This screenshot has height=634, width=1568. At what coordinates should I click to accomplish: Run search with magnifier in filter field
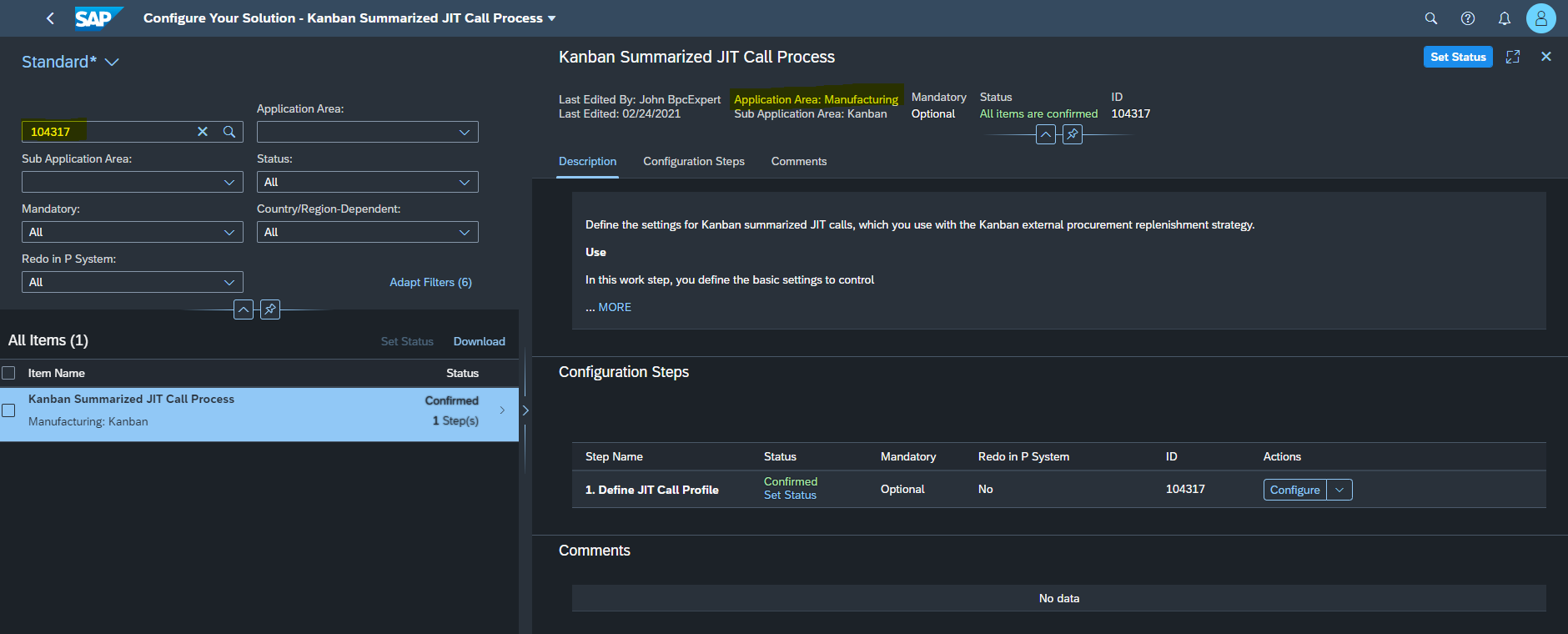[x=229, y=132]
